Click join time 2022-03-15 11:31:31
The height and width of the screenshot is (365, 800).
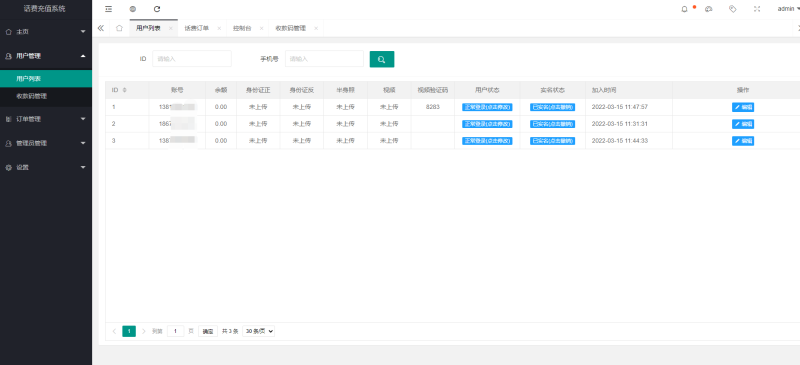click(620, 124)
